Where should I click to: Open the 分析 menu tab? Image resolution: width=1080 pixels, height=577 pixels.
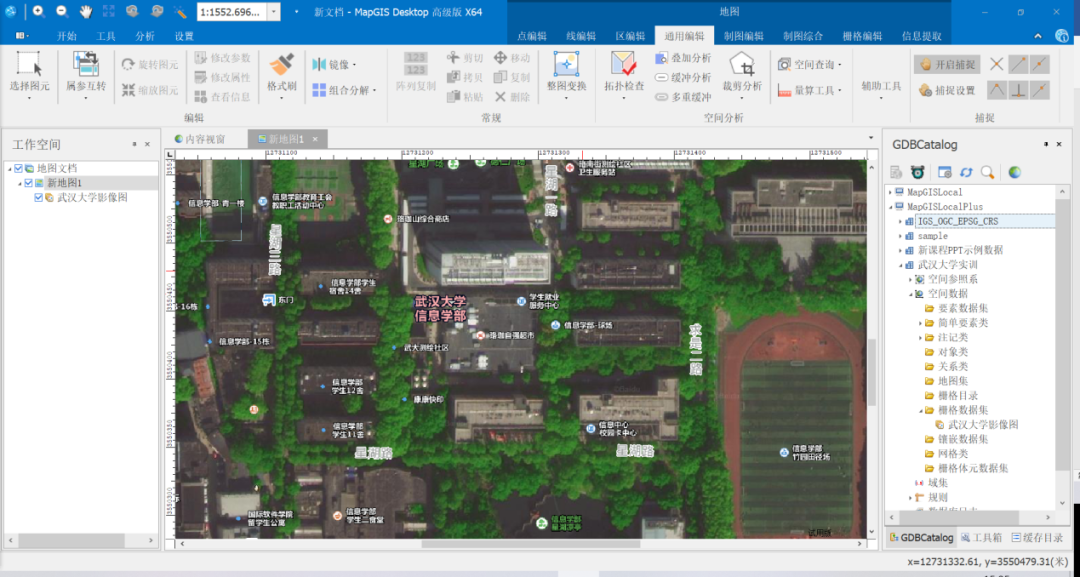[x=145, y=36]
